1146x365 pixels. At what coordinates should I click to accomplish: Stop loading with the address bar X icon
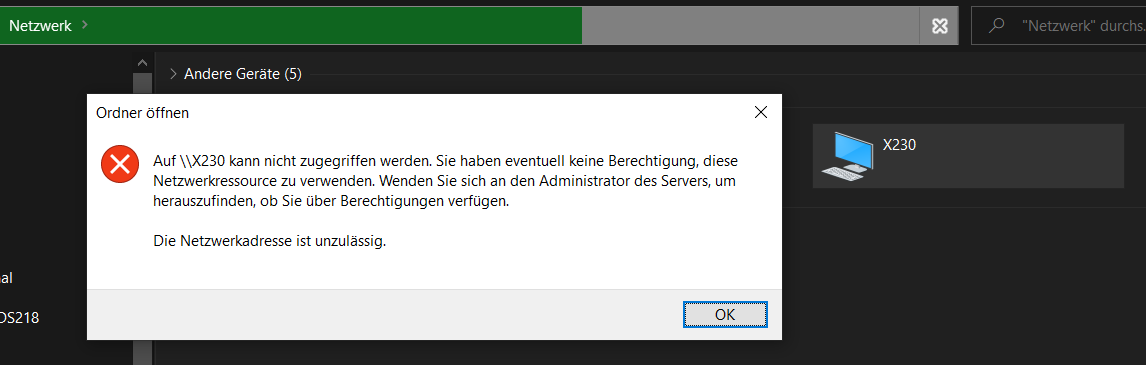pyautogui.click(x=939, y=26)
